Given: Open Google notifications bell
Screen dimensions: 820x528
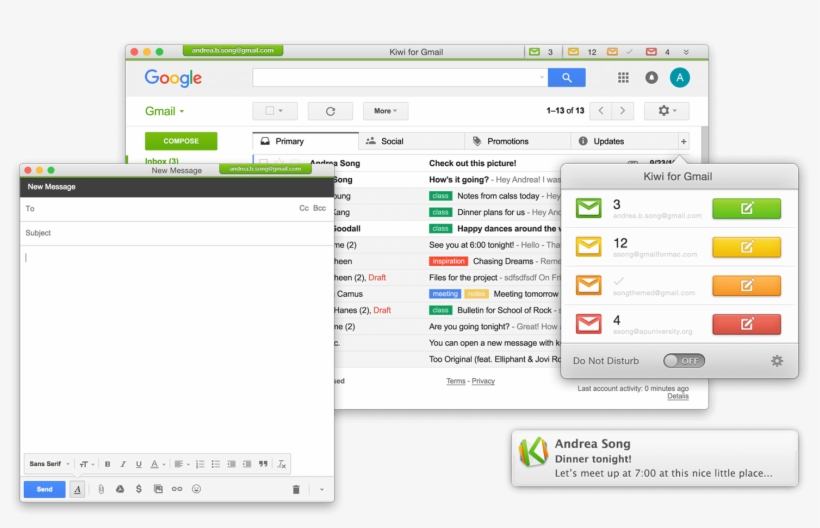Looking at the screenshot, I should (x=651, y=78).
